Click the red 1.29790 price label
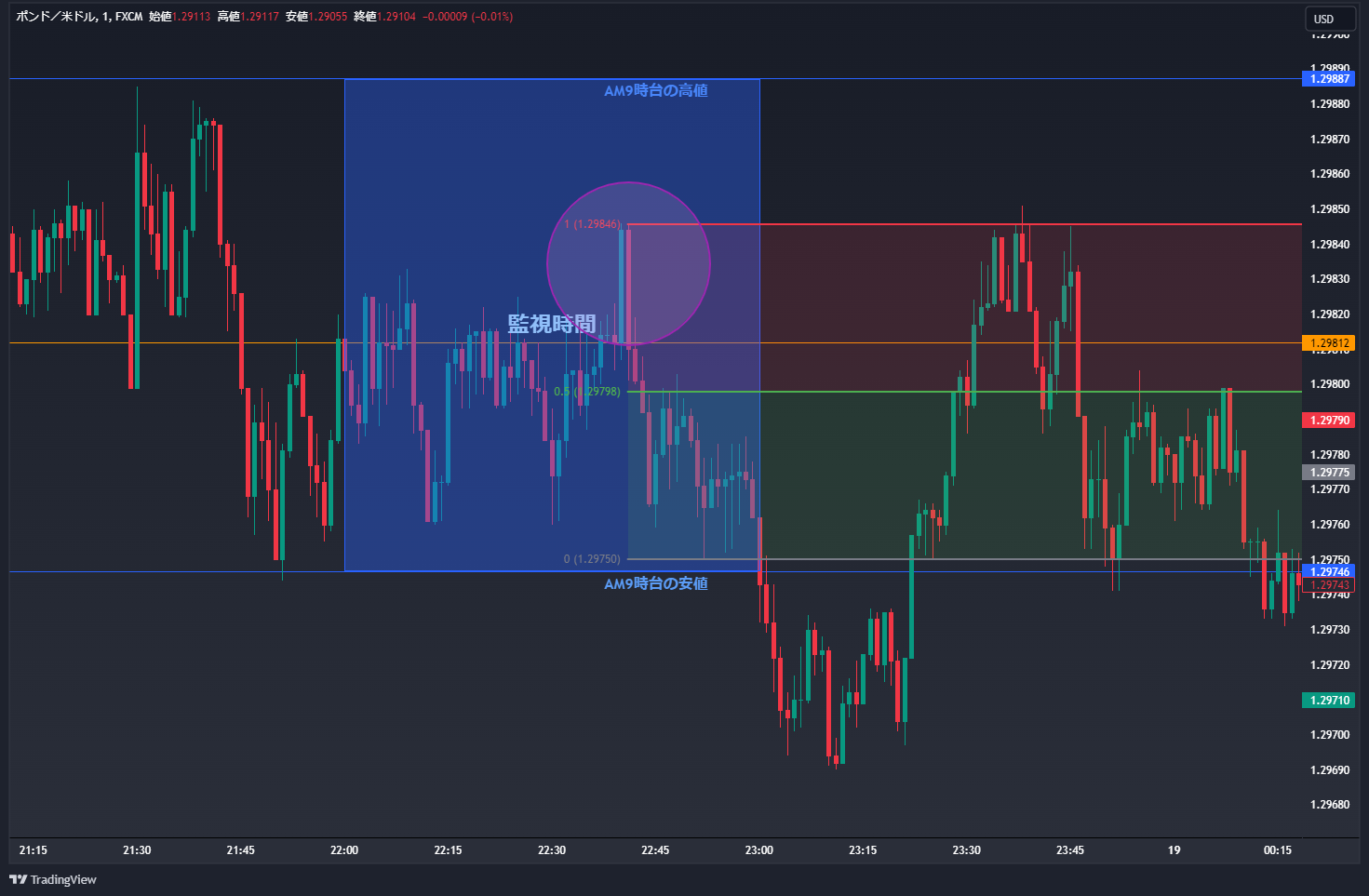 (1329, 421)
